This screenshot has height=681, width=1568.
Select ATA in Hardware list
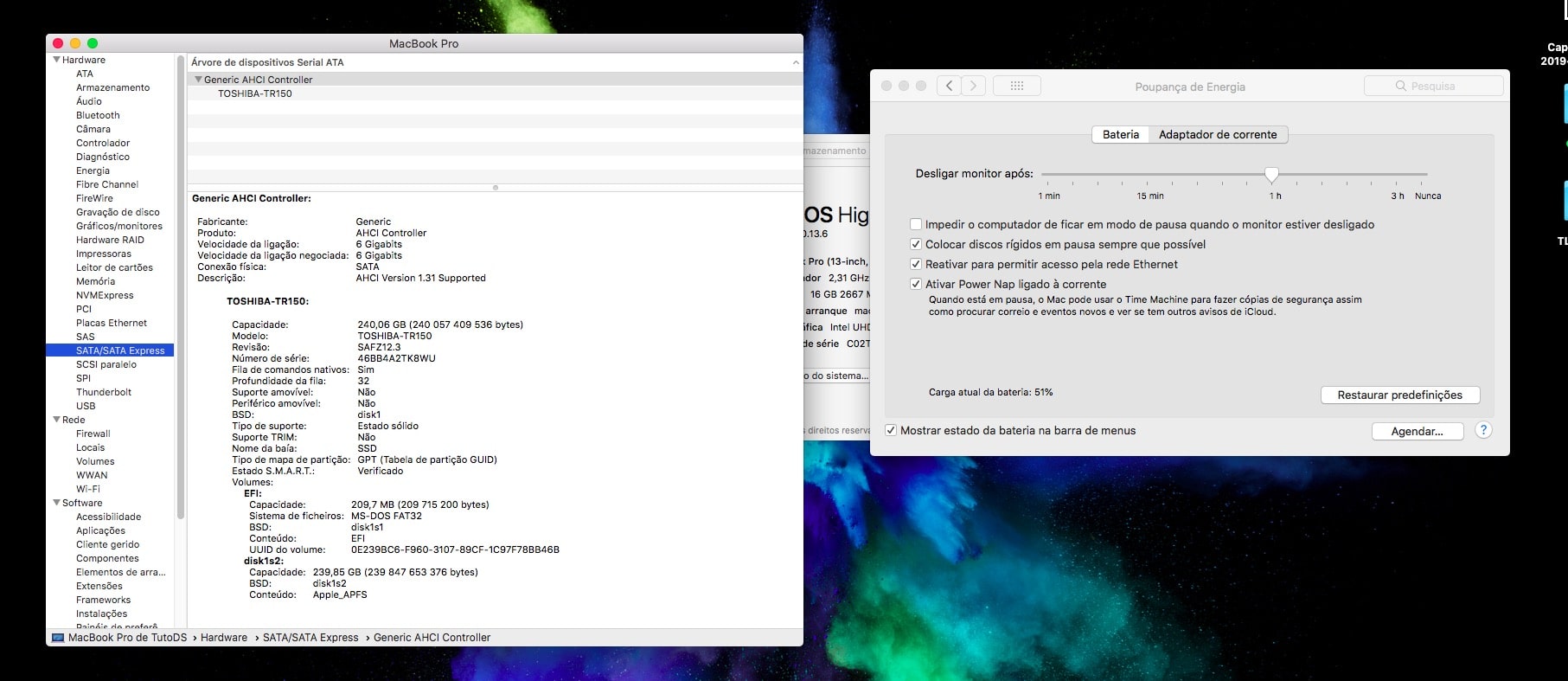(x=85, y=74)
